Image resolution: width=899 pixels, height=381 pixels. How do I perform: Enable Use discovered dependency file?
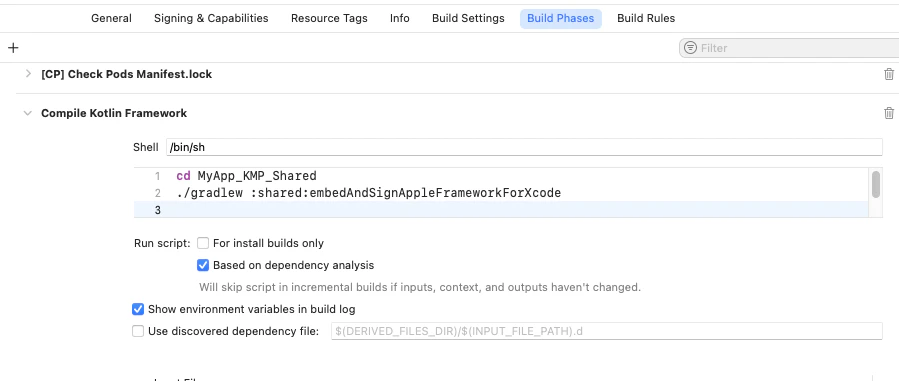point(138,331)
